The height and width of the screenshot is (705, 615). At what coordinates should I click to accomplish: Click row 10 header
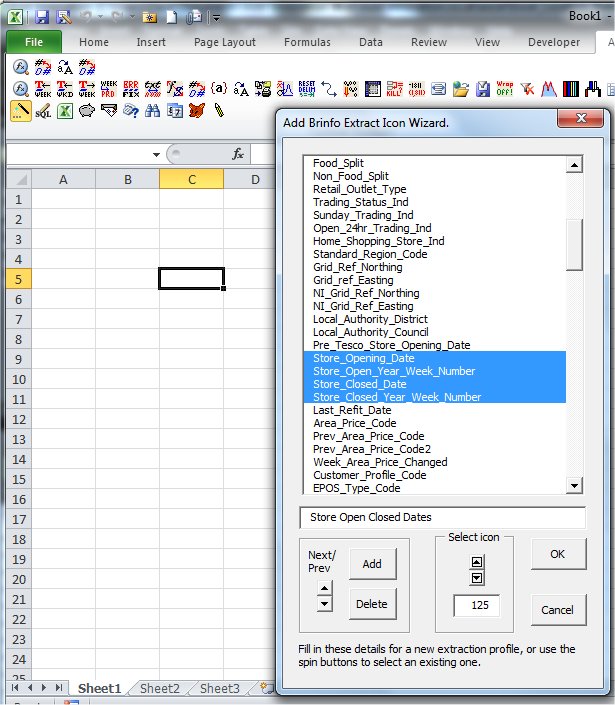[x=19, y=379]
